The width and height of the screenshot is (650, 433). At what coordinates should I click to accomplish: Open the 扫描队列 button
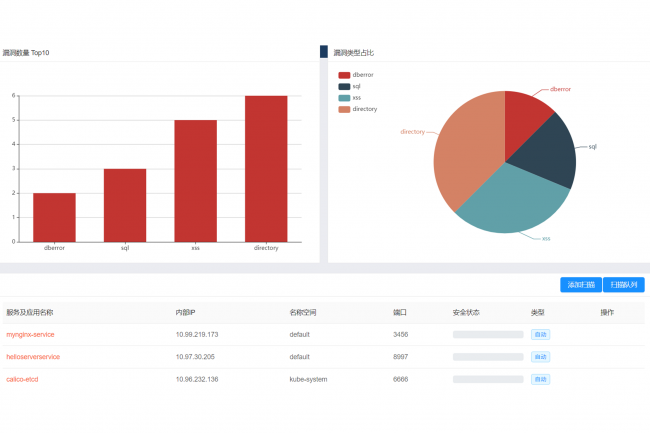(624, 285)
